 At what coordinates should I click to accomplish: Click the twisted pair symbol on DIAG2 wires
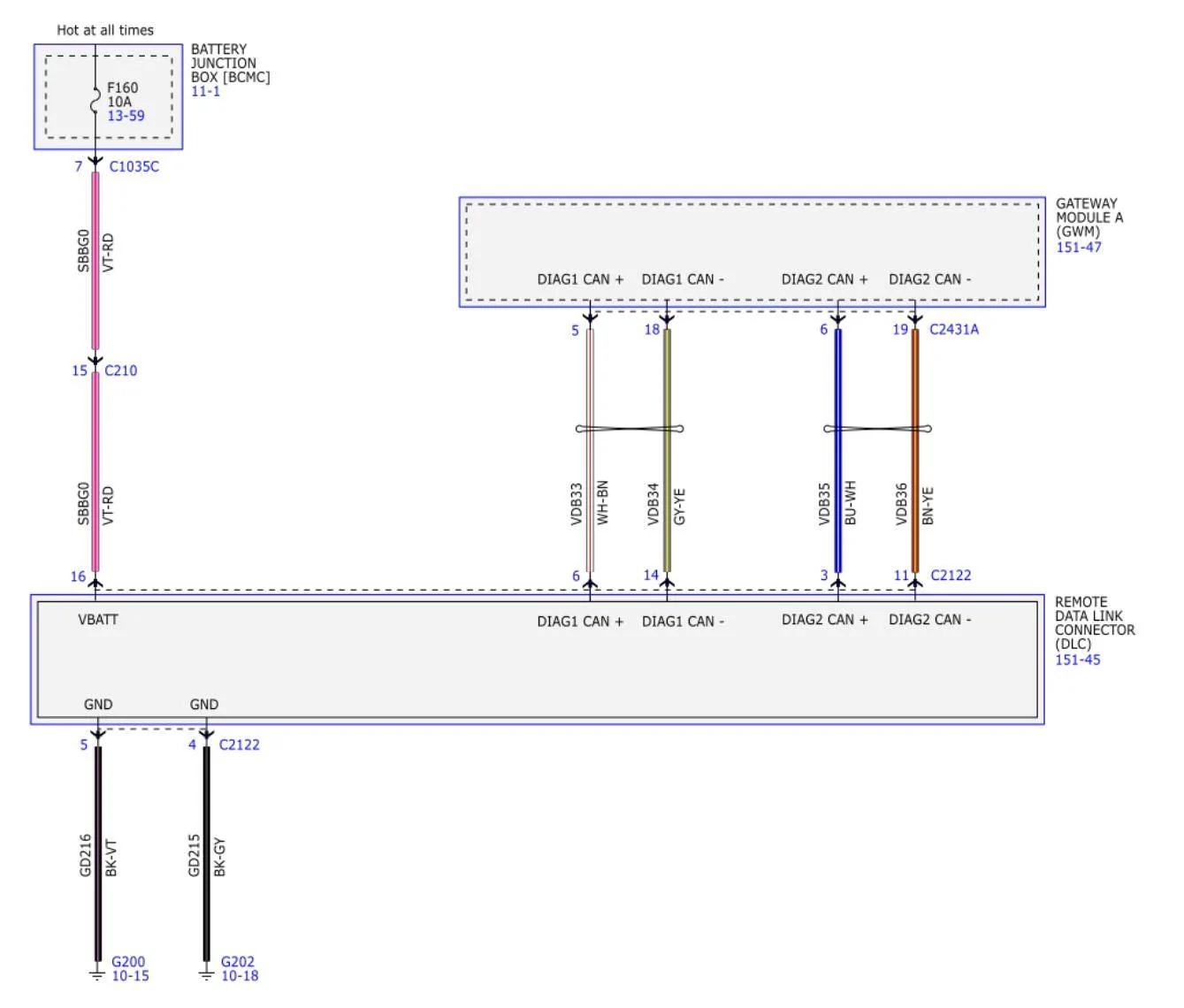pyautogui.click(x=877, y=429)
